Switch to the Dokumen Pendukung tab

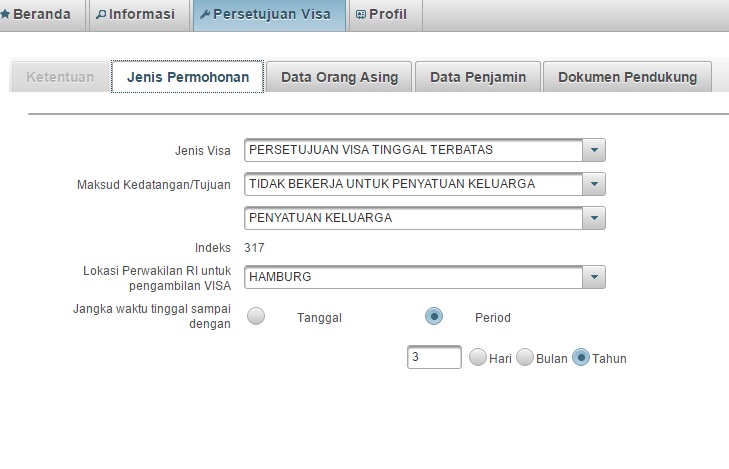627,77
